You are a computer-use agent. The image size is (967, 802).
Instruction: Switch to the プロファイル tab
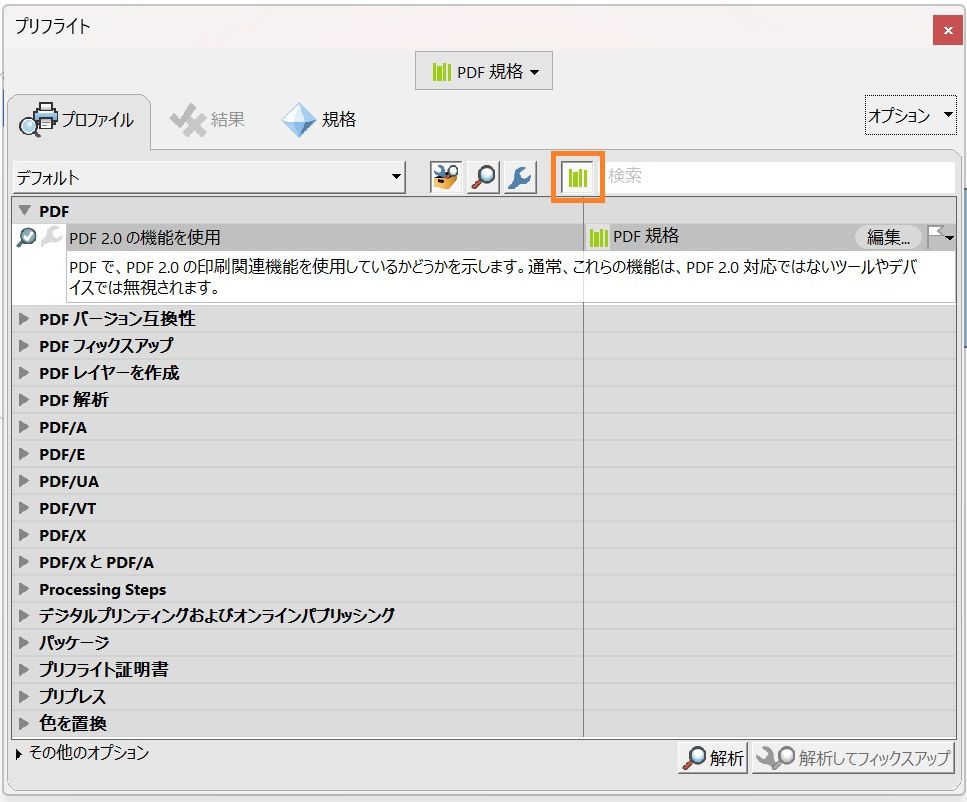78,120
